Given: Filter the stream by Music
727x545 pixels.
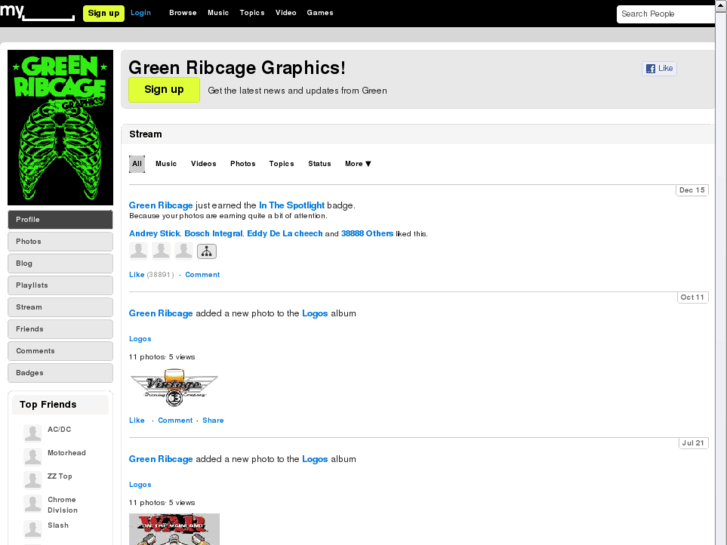Looking at the screenshot, I should point(166,164).
